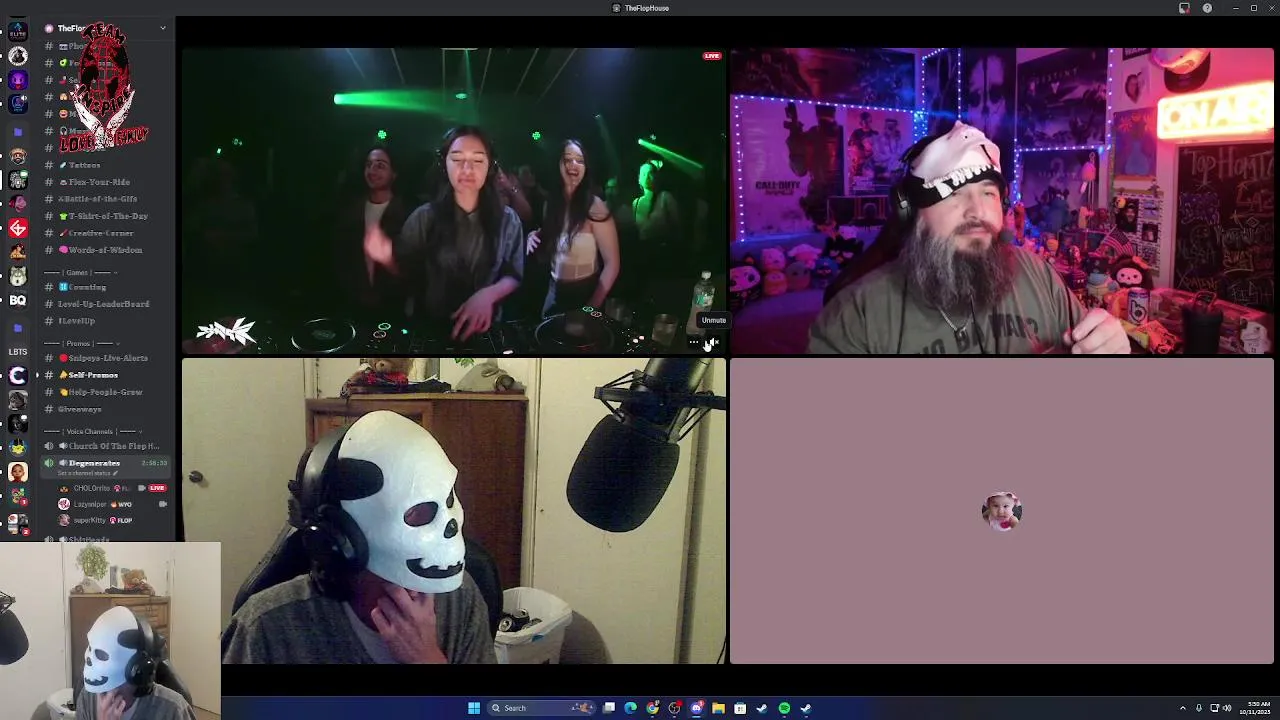
Task: Open the Discord inbox icon in the title bar
Action: (1184, 8)
